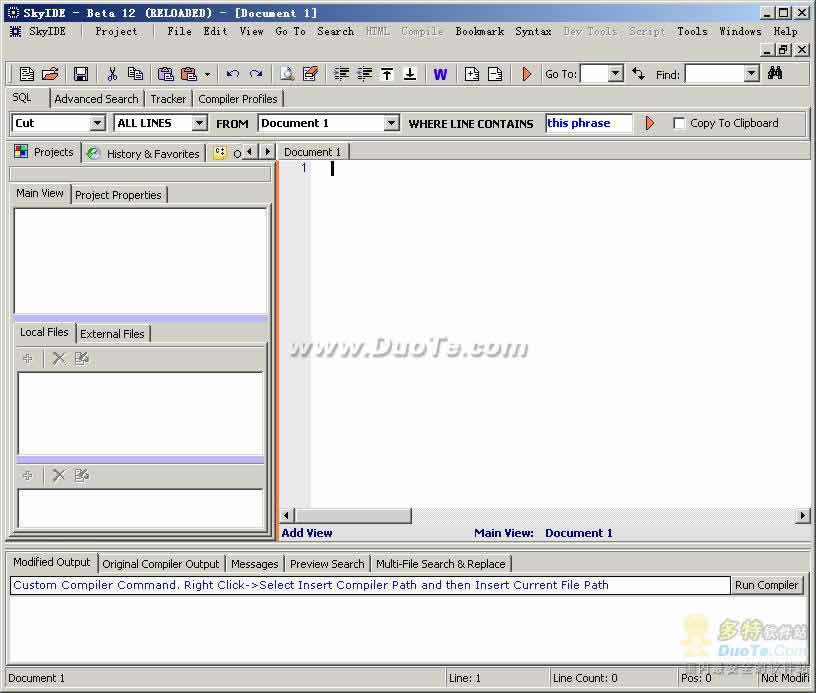The image size is (816, 693).
Task: Expand the ALL LINES dropdown
Action: [x=199, y=123]
